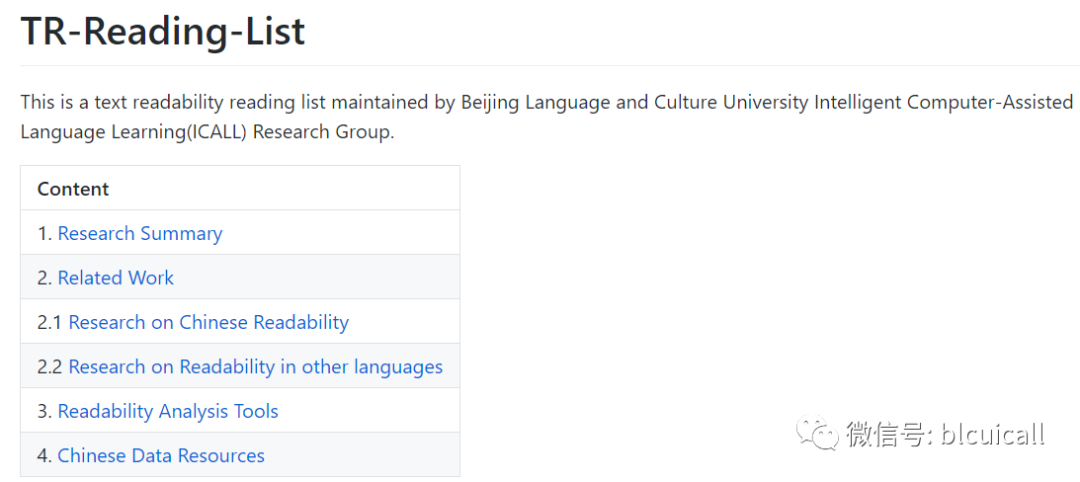This screenshot has height=482, width=1080.
Task: Click the "3." number before Readability Analysis Tools
Action: pos(44,411)
